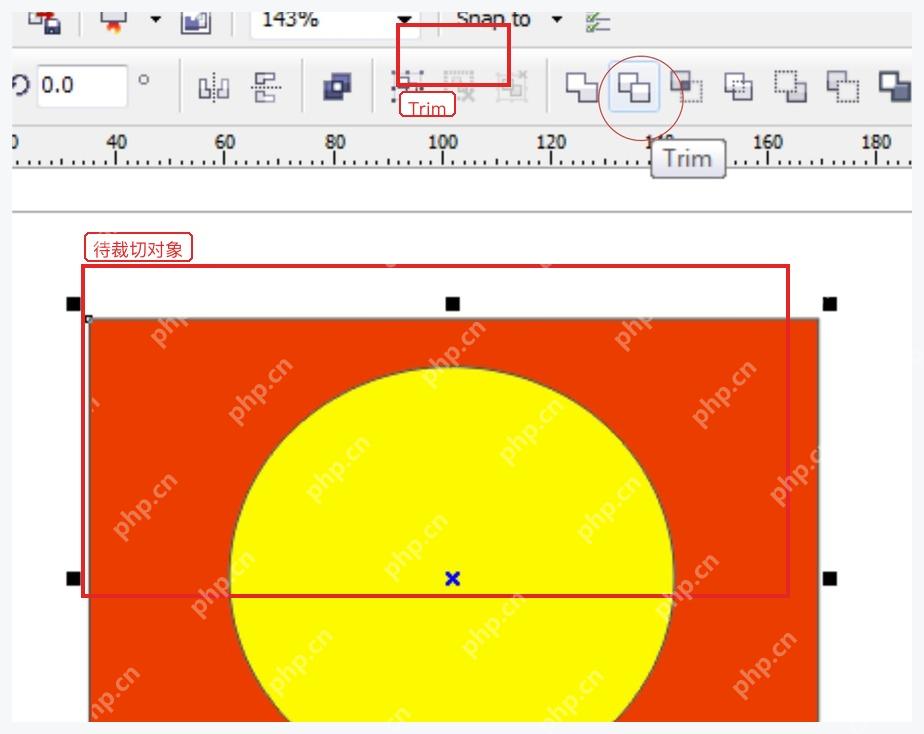
Task: Click the disabled Ungroup icon
Action: click(x=459, y=87)
